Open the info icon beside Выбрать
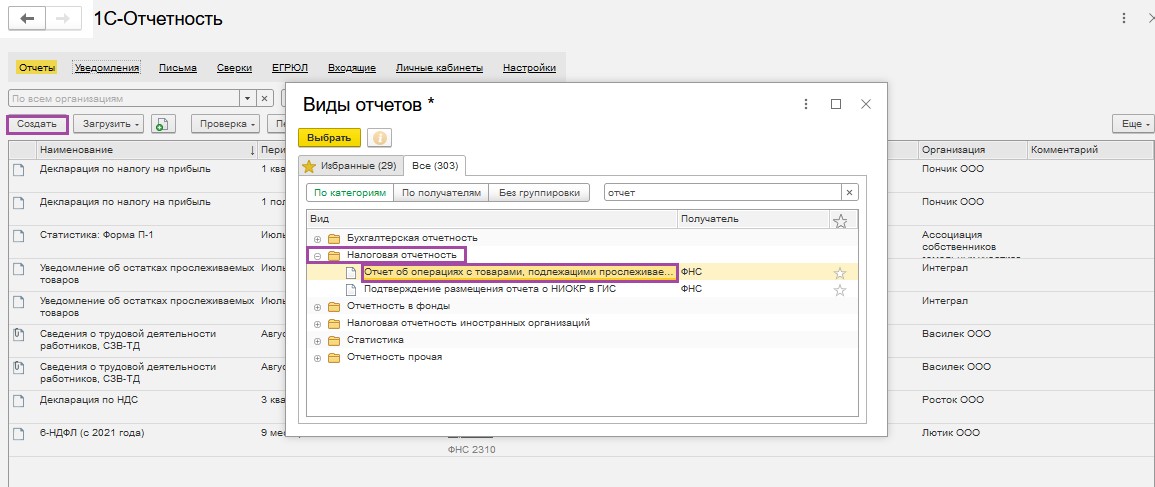 point(379,138)
